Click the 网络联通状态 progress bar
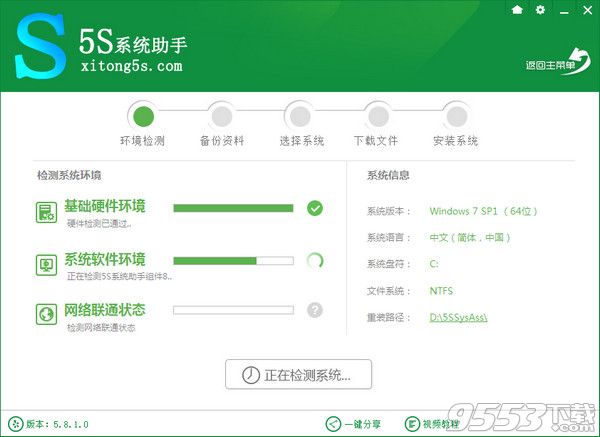The image size is (600, 437). (x=233, y=310)
